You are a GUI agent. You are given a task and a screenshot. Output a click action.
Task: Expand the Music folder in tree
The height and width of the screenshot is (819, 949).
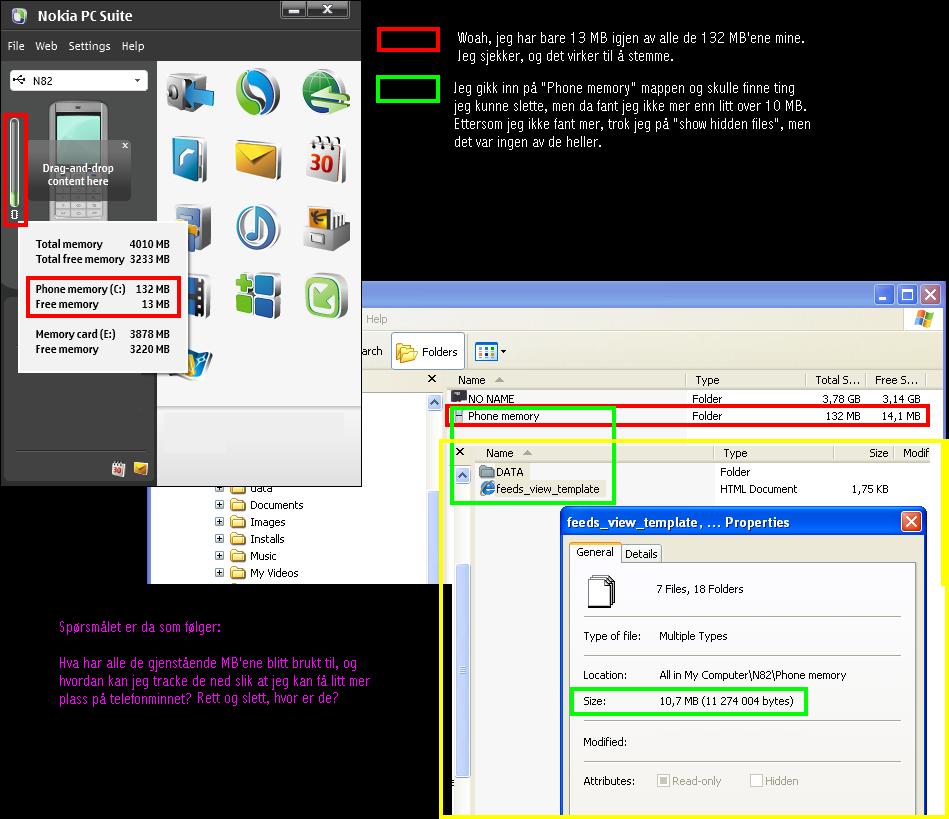click(x=219, y=556)
